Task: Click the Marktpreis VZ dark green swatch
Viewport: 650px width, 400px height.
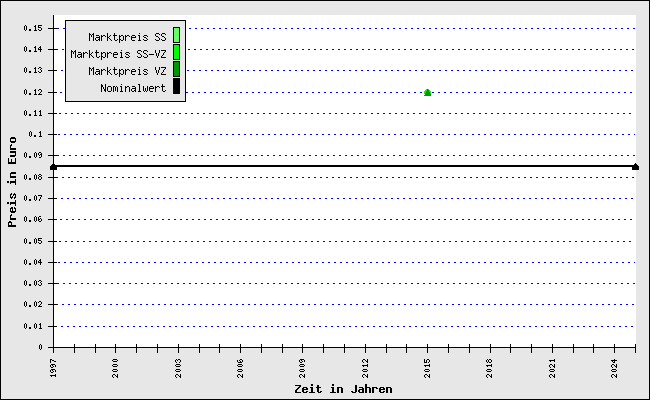Action: pos(177,69)
